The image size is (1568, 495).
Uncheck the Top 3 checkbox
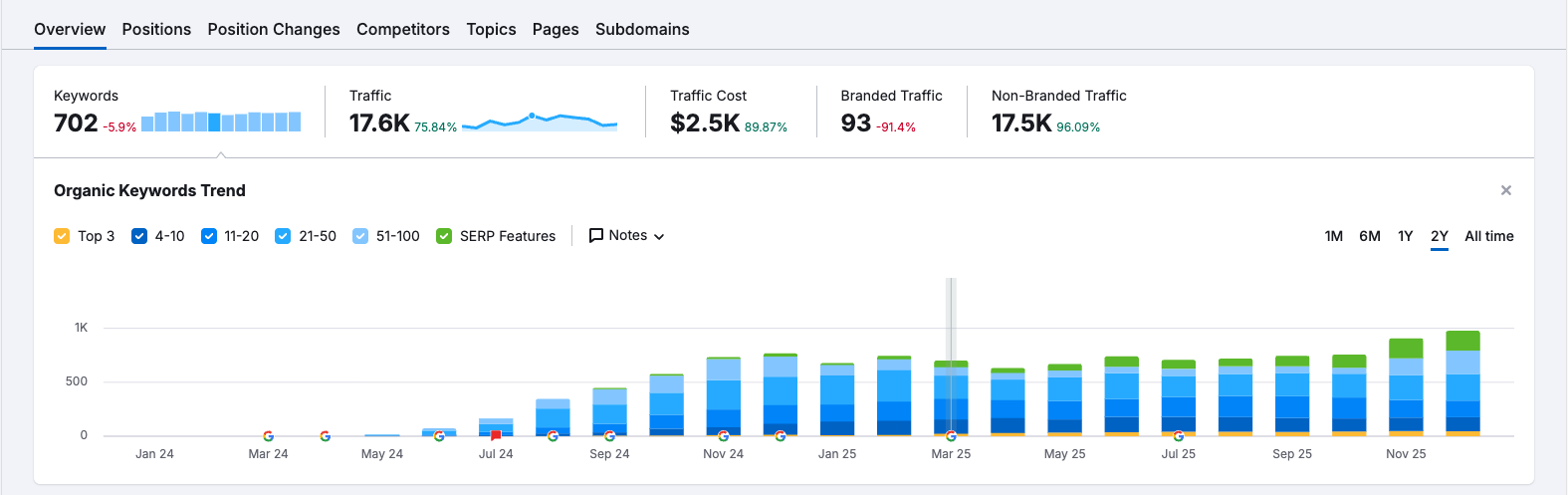pos(62,236)
